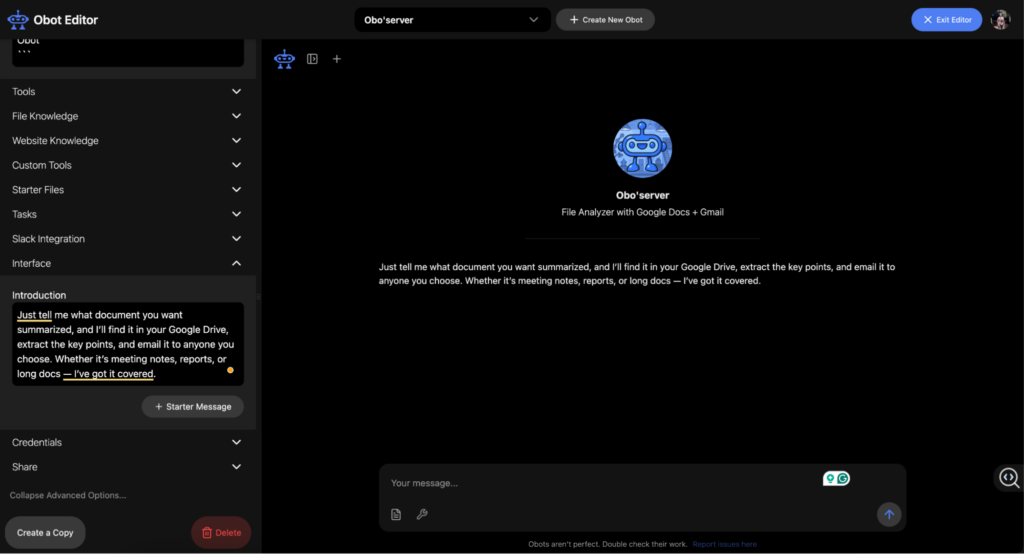The image size is (1024, 554).
Task: Toggle the sidebar panel layout icon
Action: [x=312, y=59]
